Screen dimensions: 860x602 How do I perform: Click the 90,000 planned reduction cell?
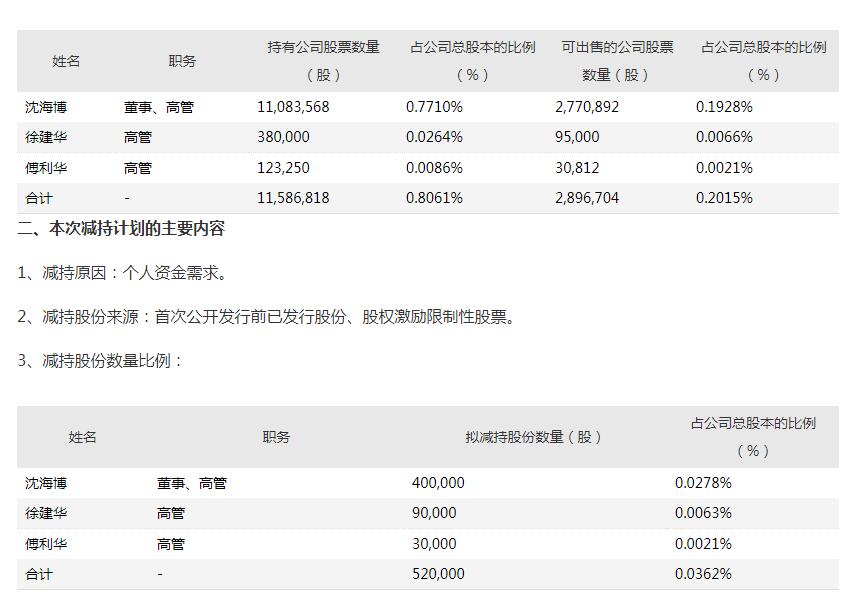tap(434, 513)
